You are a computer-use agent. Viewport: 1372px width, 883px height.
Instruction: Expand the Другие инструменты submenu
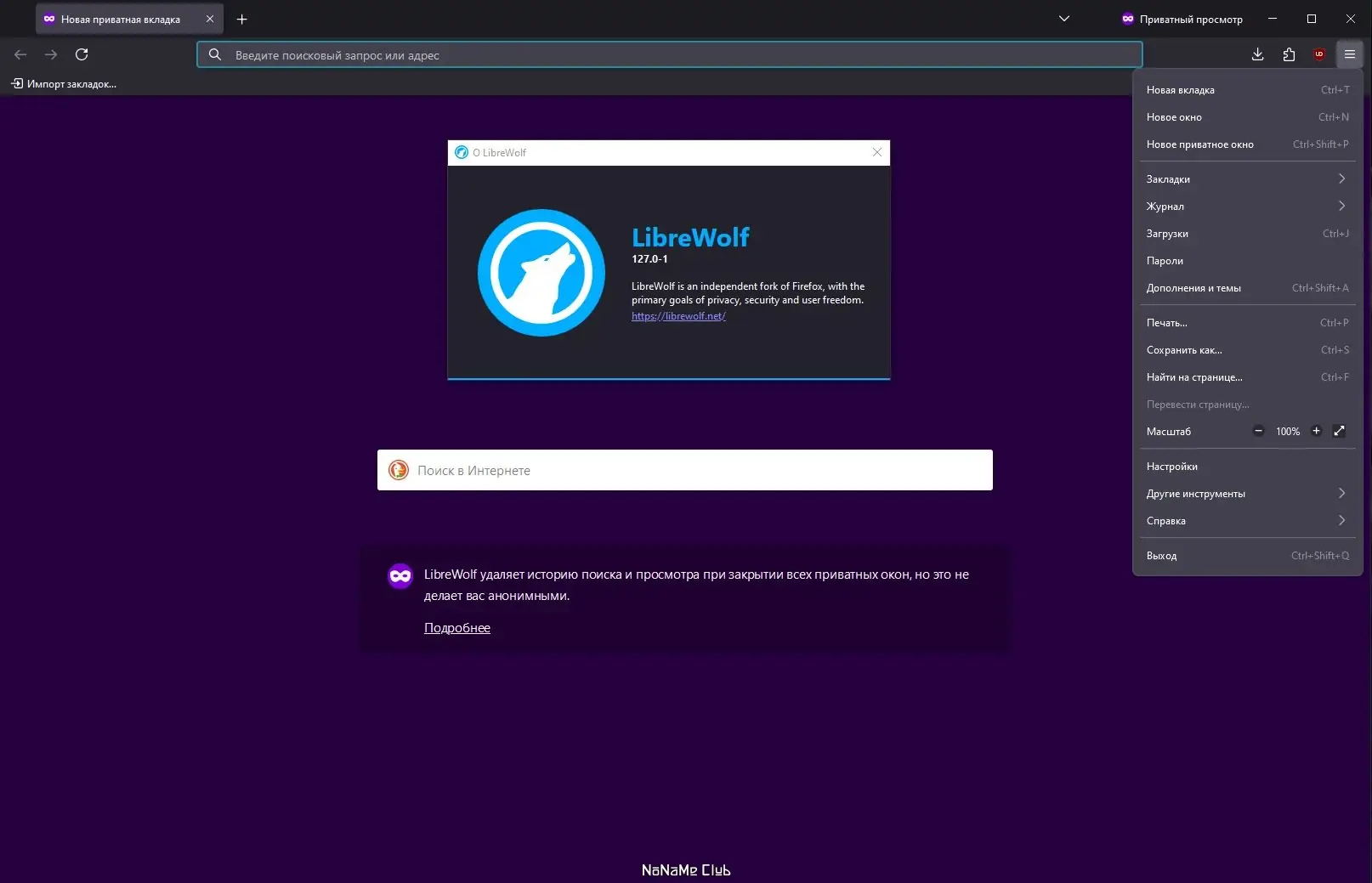(1248, 494)
